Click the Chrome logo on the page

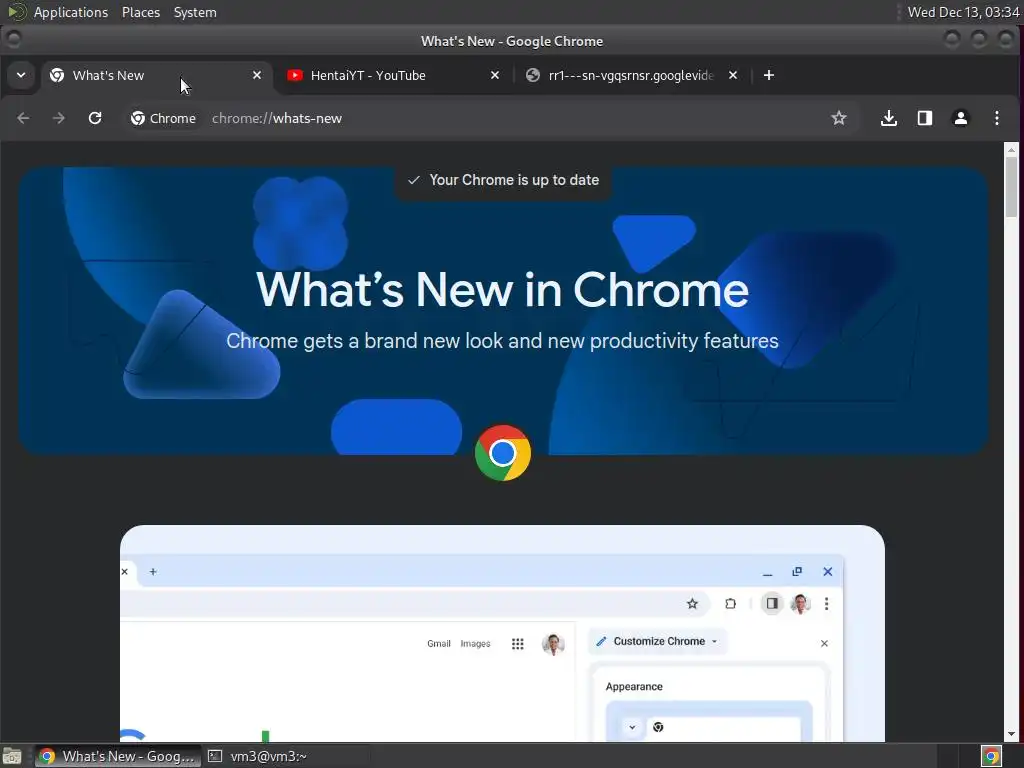tap(503, 453)
